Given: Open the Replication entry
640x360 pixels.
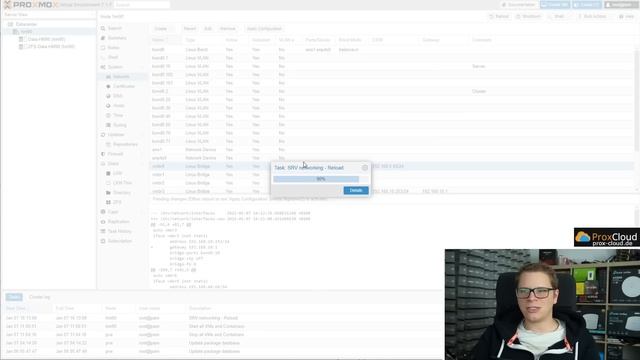Looking at the screenshot, I should pyautogui.click(x=118, y=222).
